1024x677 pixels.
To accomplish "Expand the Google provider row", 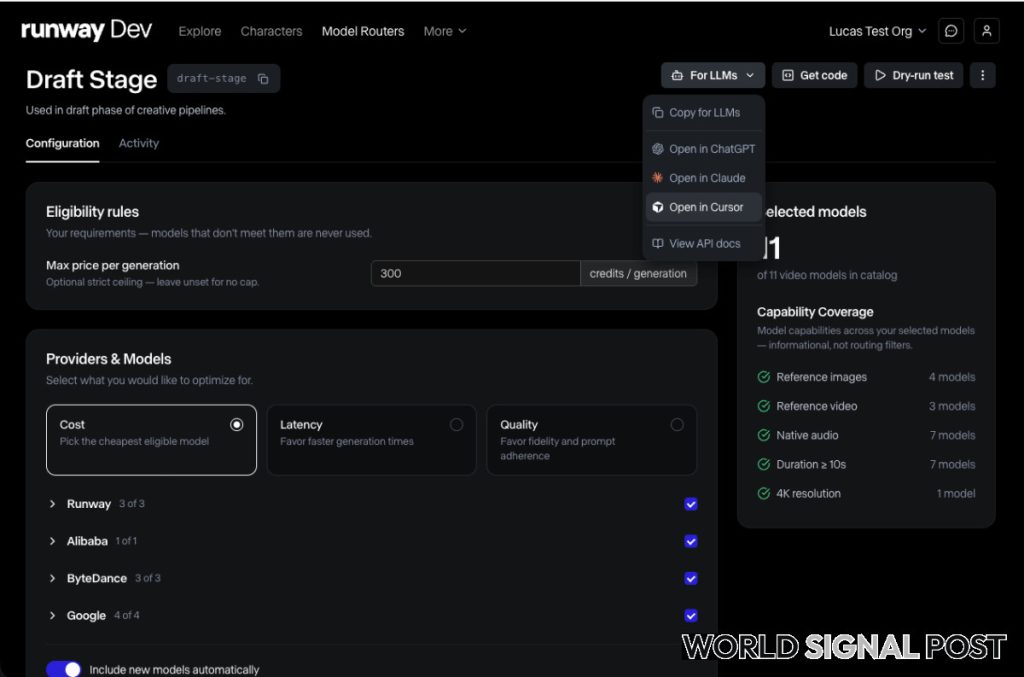I will coord(52,616).
